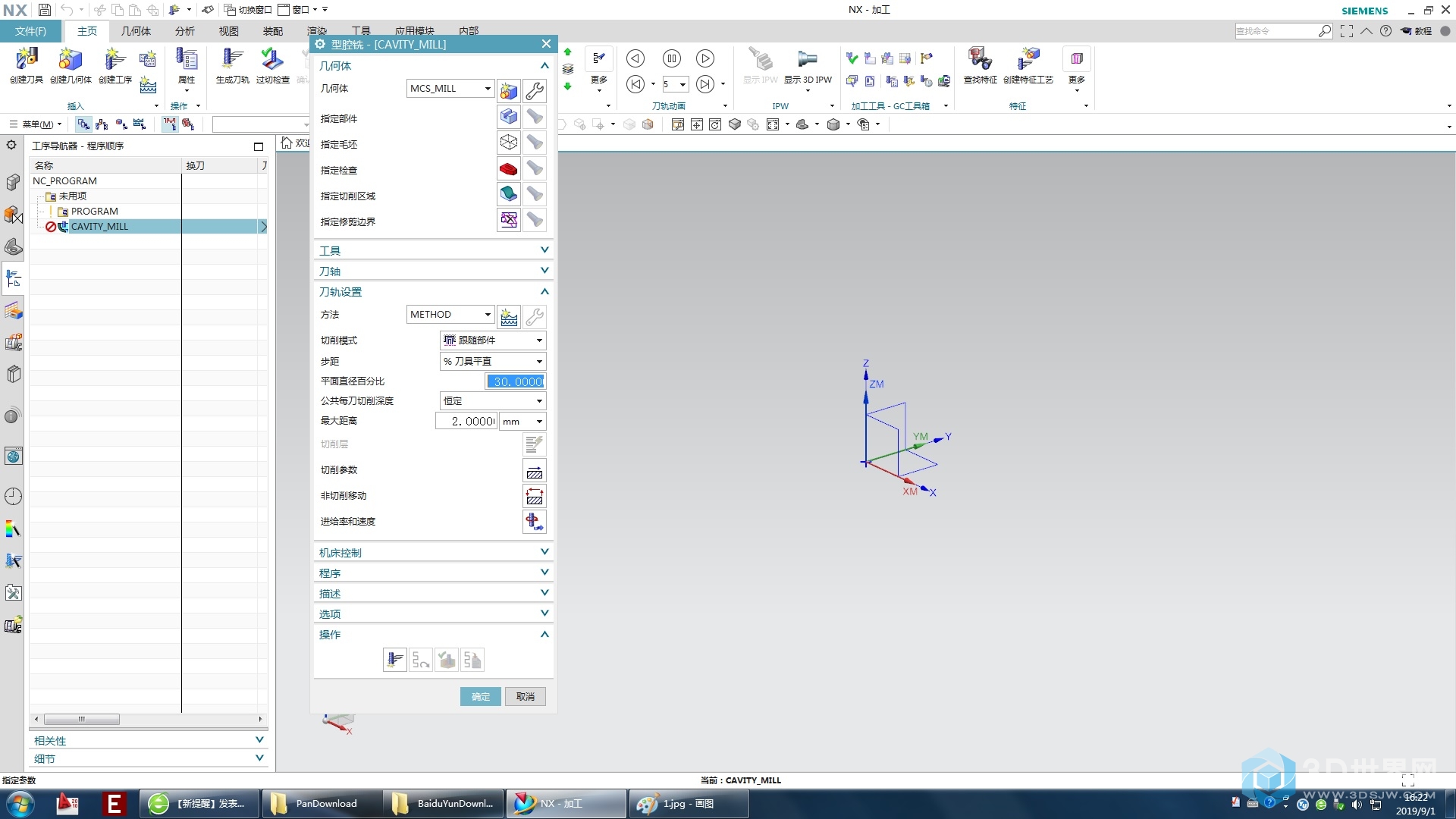Viewport: 1456px width, 819px height.
Task: Expand the Options (选项) section
Action: [x=433, y=613]
